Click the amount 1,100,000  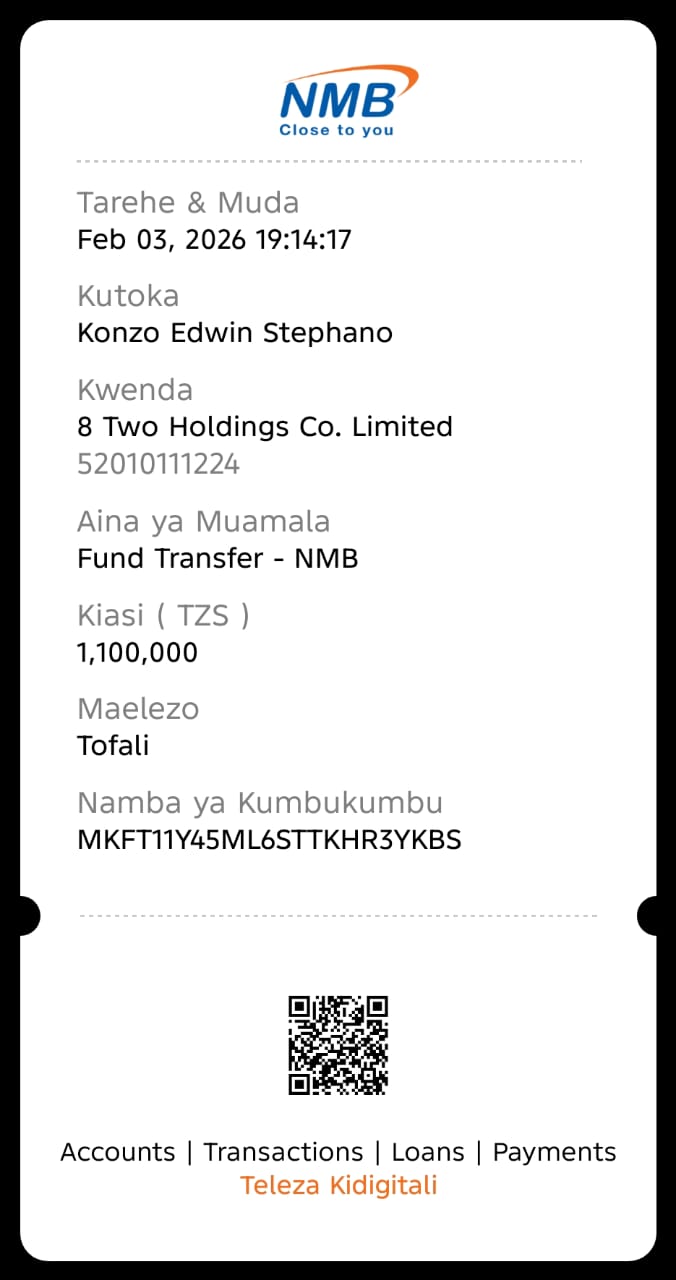click(x=137, y=653)
